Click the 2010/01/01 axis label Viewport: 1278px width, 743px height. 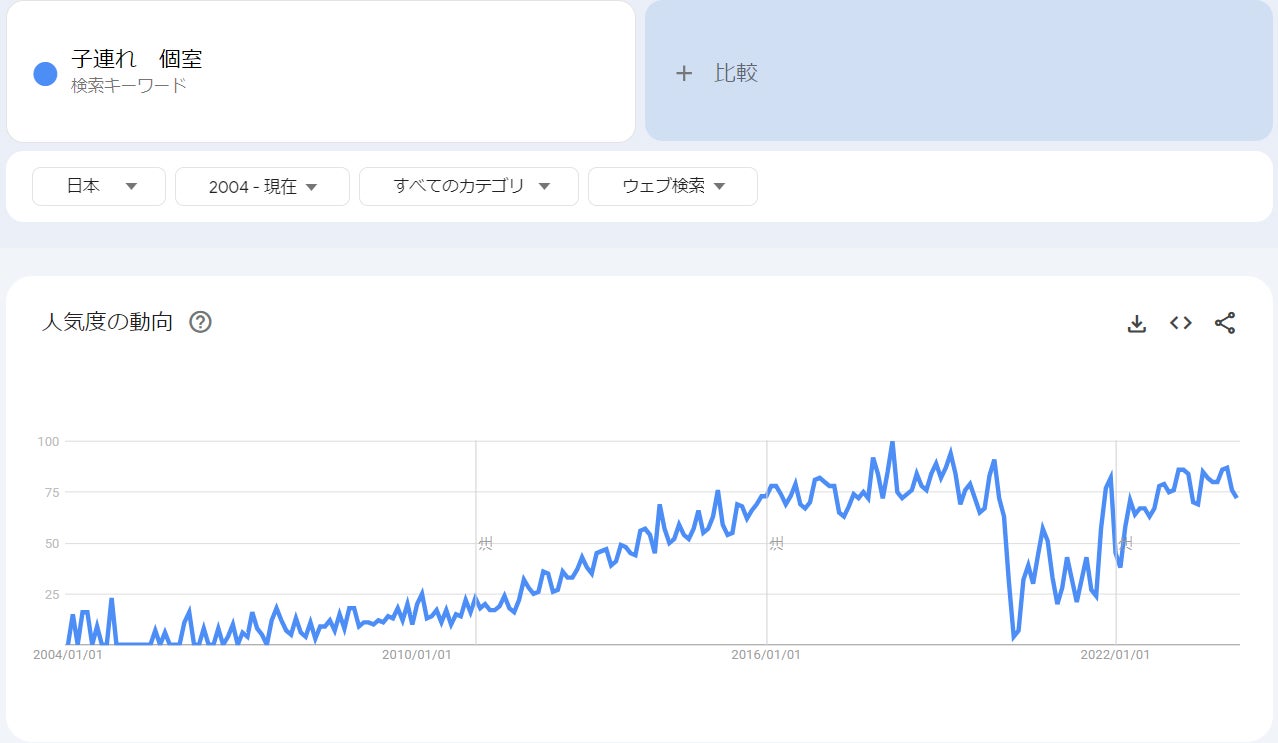(416, 655)
